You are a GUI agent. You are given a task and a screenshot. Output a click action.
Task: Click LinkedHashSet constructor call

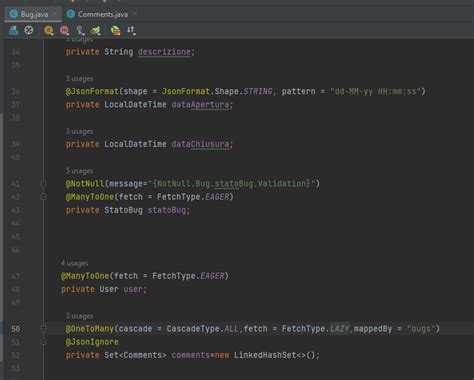tap(274, 355)
